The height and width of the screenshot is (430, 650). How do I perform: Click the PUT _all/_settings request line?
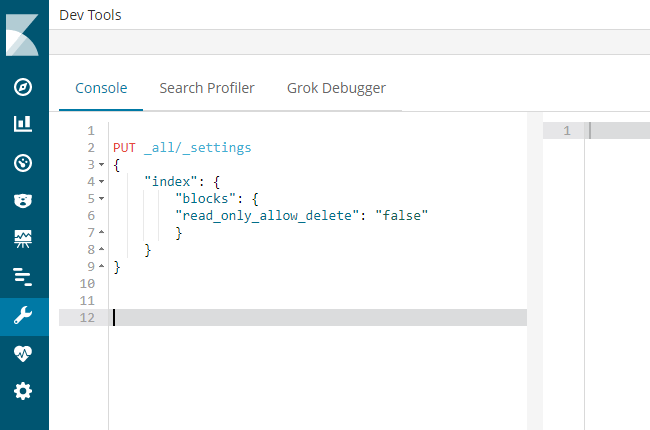(x=182, y=148)
